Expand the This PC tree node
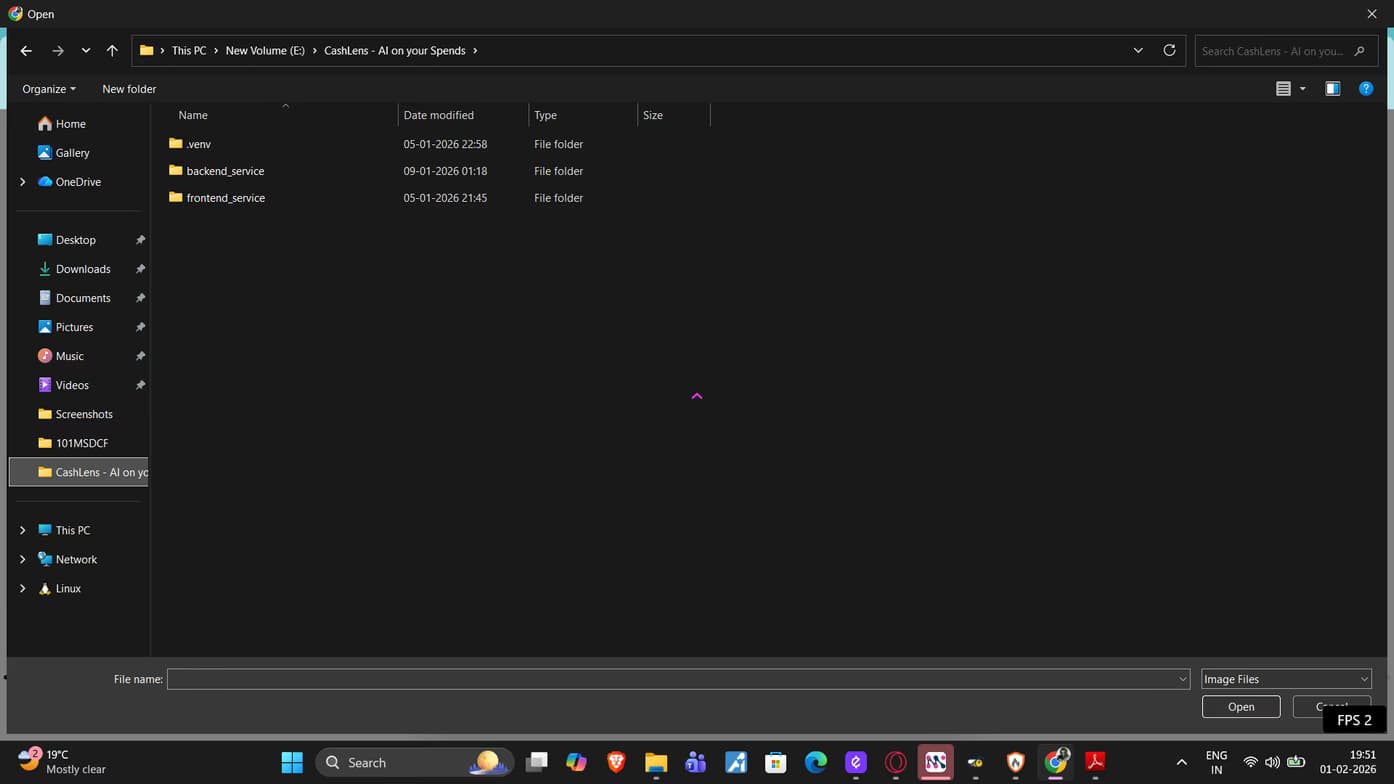Screen dimensions: 1394x784 pyautogui.click(x=22, y=530)
